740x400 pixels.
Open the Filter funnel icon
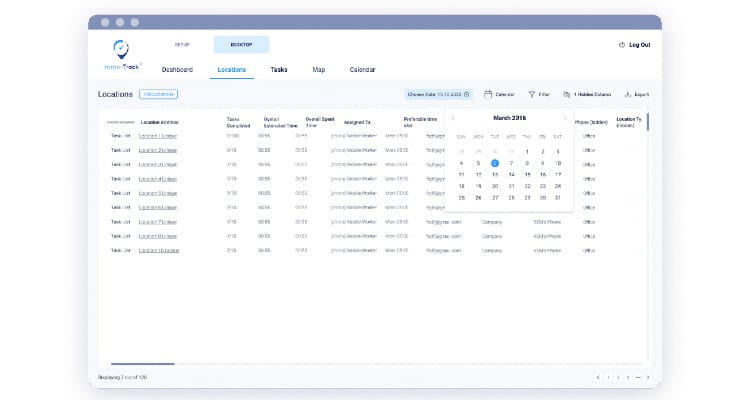point(531,94)
